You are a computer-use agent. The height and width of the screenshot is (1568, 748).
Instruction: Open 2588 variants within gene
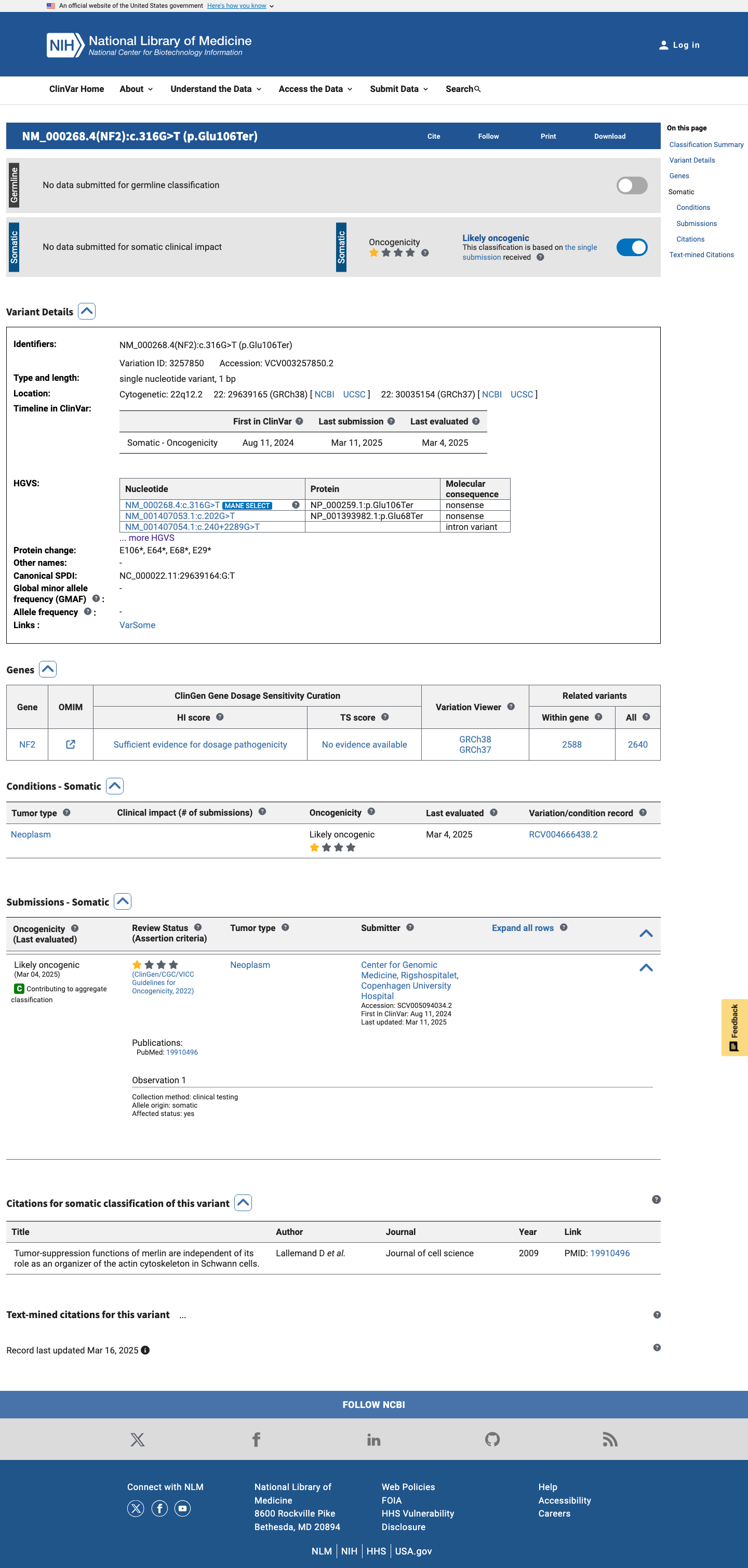[571, 745]
